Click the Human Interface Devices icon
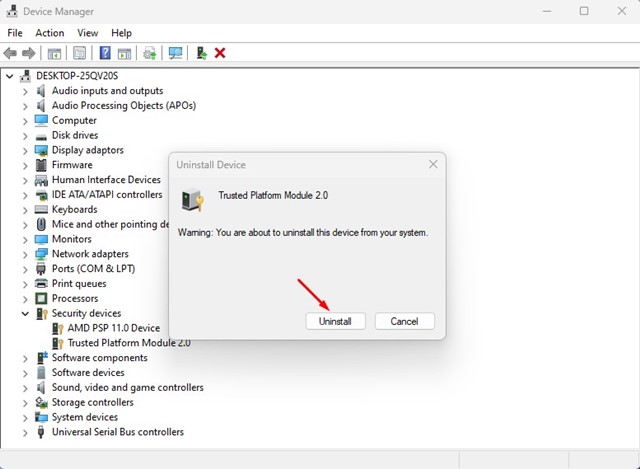The height and width of the screenshot is (469, 640). [41, 180]
